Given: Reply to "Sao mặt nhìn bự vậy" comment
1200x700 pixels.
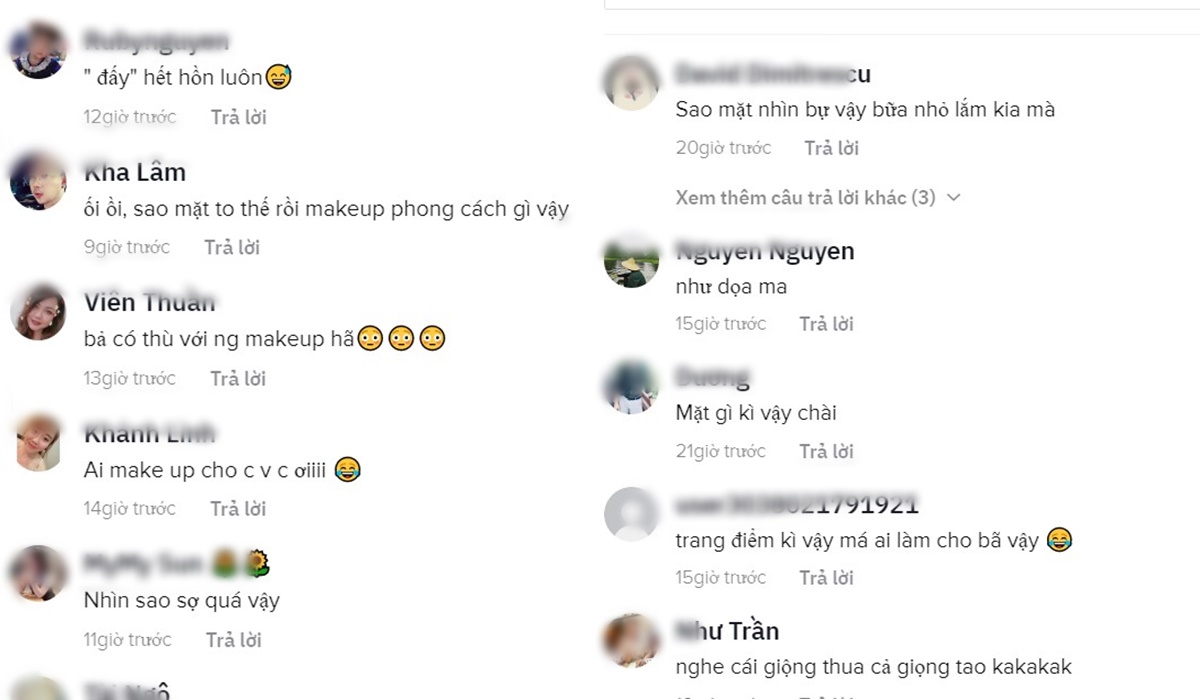Looking at the screenshot, I should 832,148.
